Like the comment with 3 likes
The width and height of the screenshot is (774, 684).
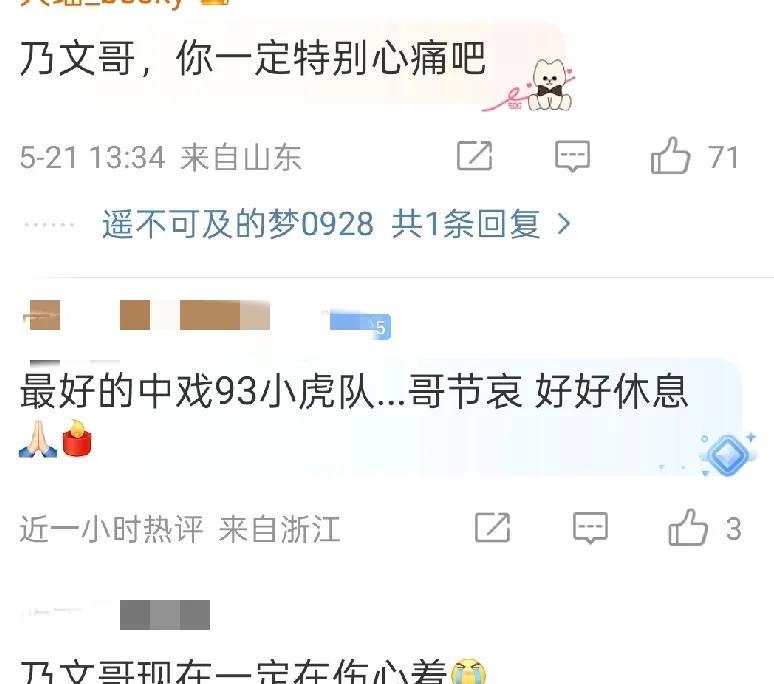click(x=688, y=527)
